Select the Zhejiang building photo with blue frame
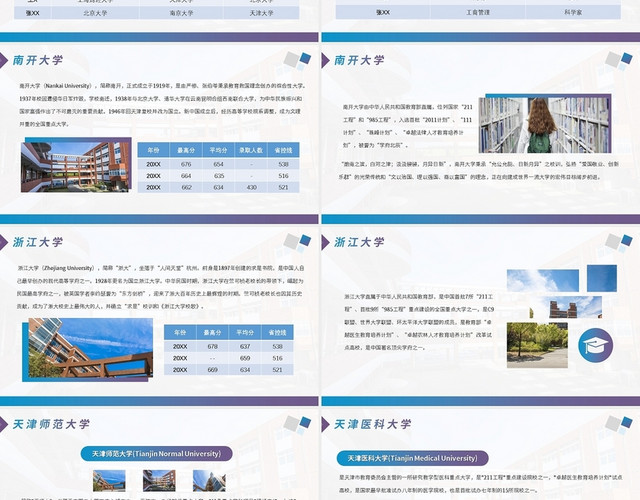The width and height of the screenshot is (640, 500). [91, 348]
